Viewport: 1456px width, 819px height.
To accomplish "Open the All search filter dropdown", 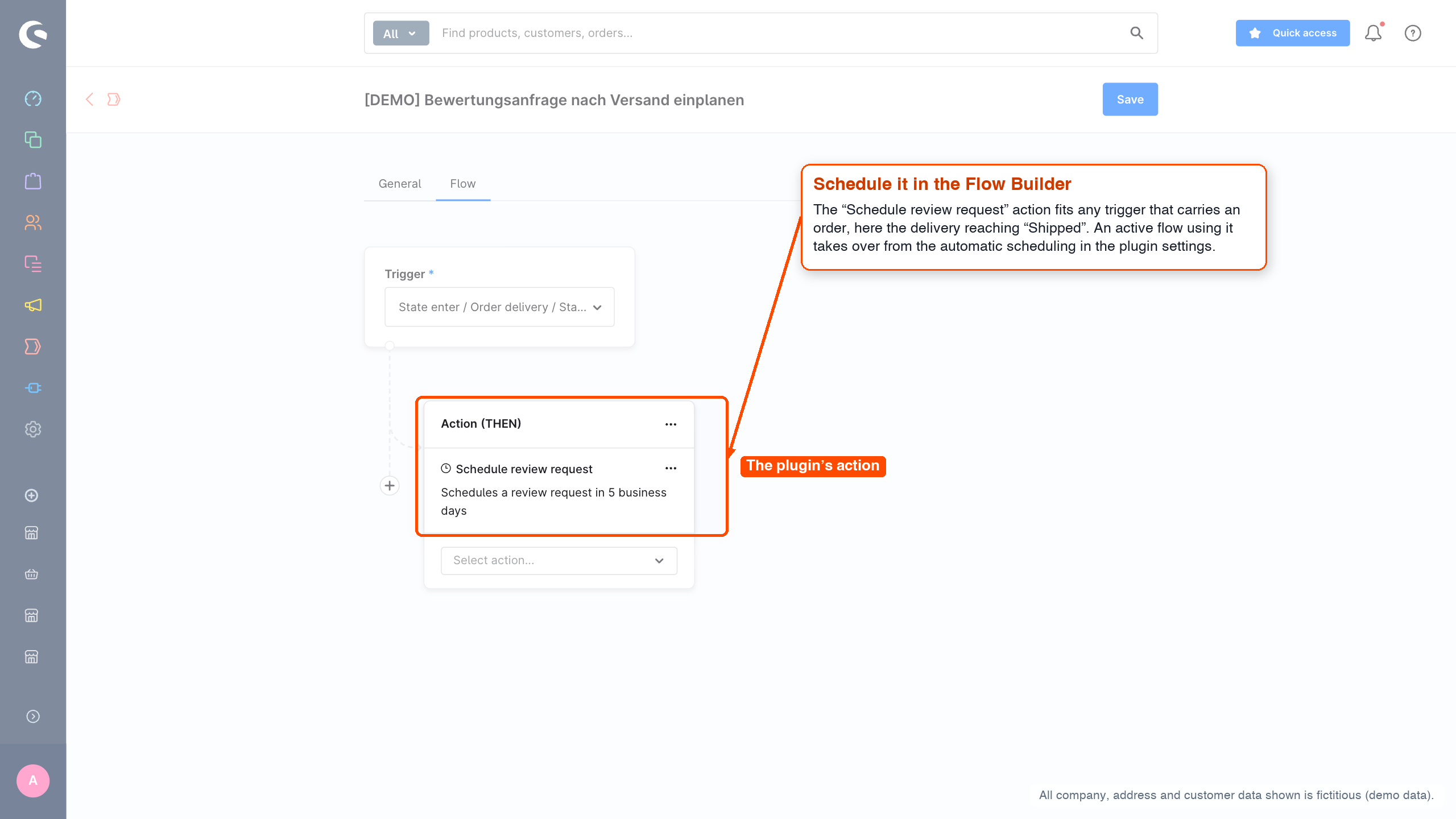I will 401,34.
